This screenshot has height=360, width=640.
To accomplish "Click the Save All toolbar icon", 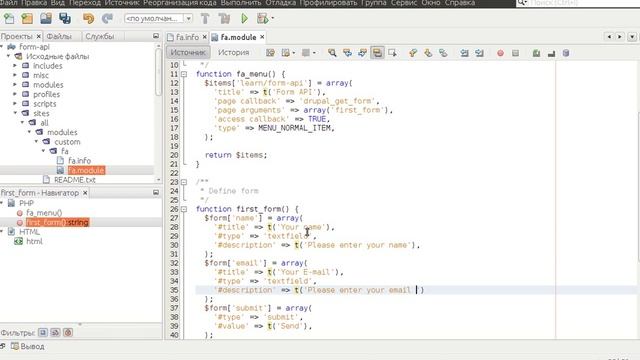I will click(65, 18).
